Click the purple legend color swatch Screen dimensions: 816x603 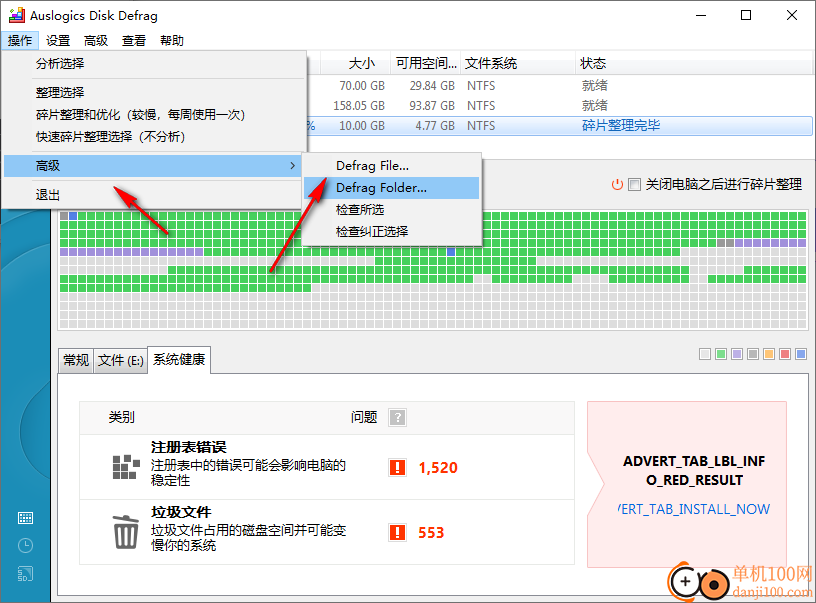737,354
